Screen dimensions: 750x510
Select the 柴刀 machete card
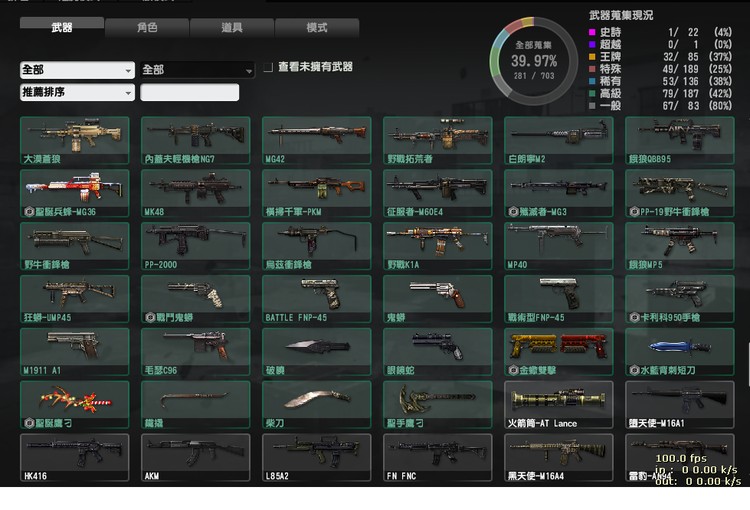tap(317, 405)
